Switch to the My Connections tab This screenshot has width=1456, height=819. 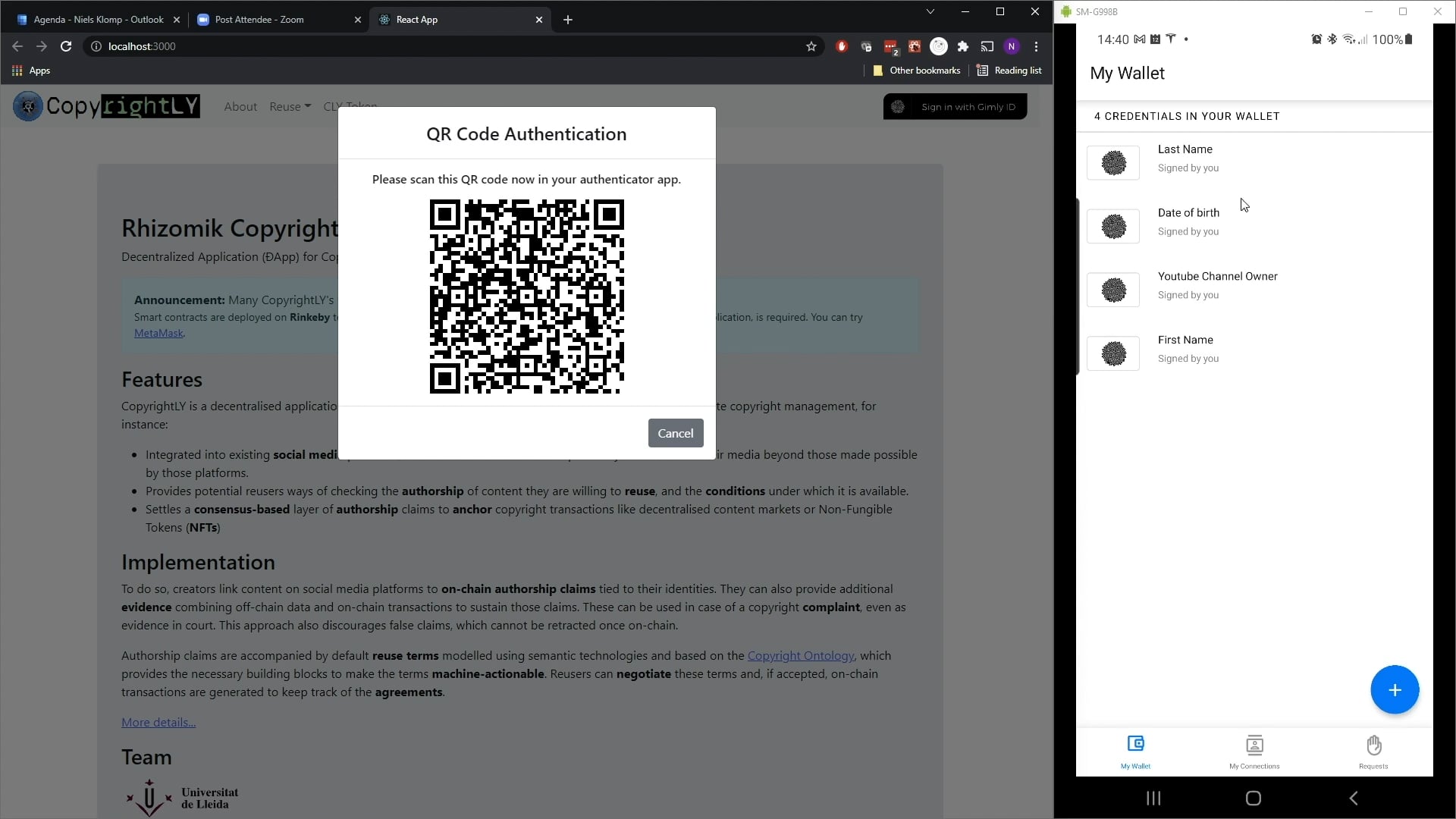1254,752
